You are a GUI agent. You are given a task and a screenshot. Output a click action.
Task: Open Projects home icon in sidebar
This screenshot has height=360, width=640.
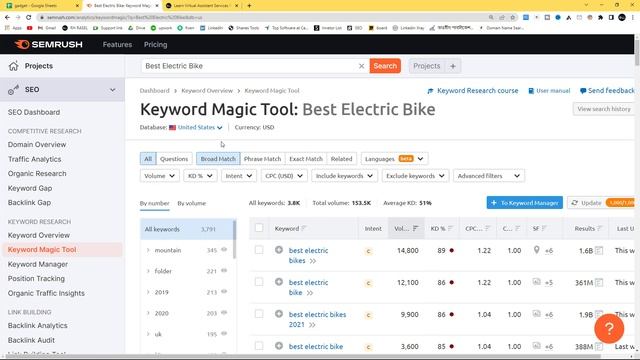tap(13, 66)
